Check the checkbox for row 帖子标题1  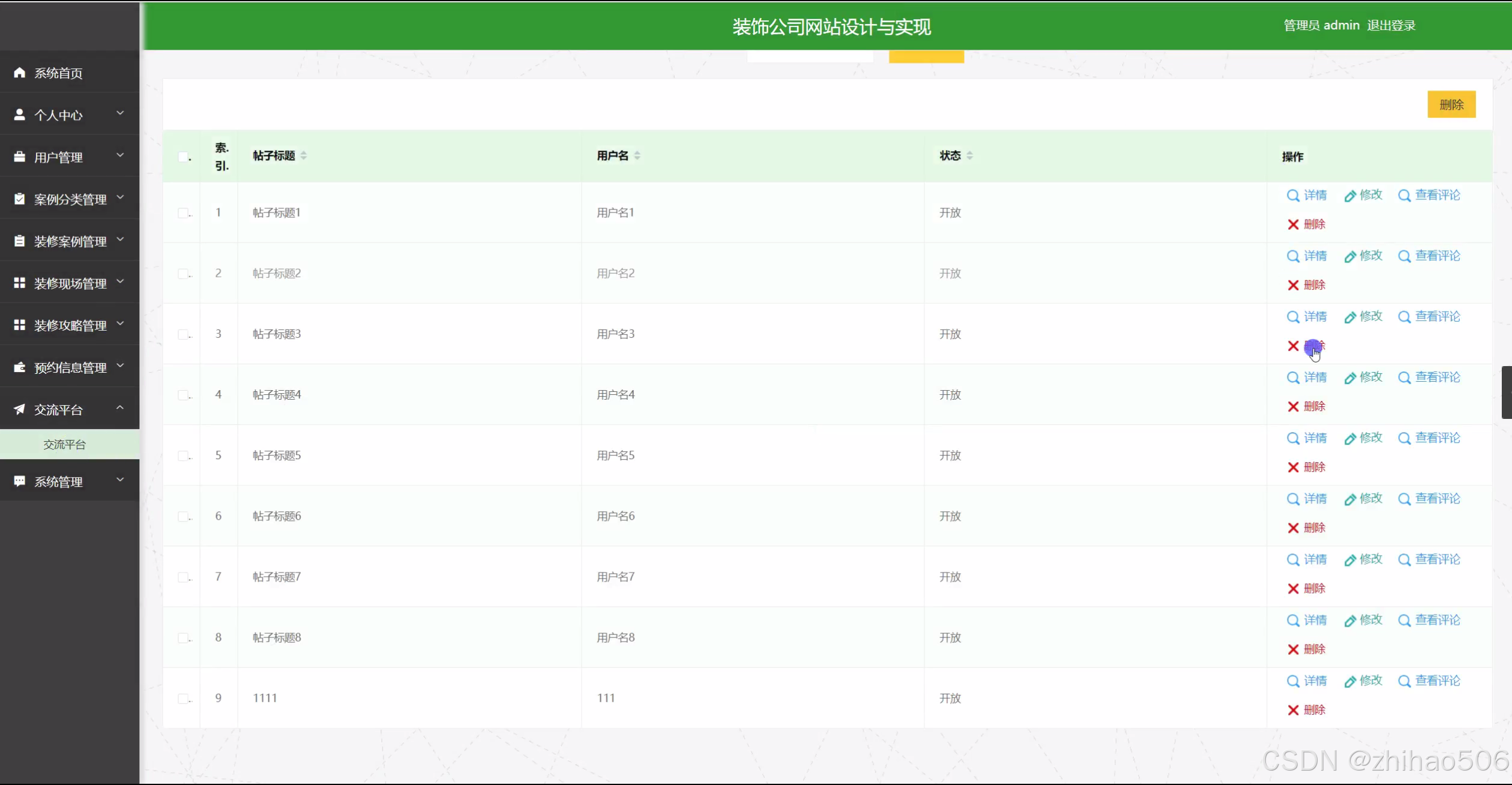coord(183,213)
